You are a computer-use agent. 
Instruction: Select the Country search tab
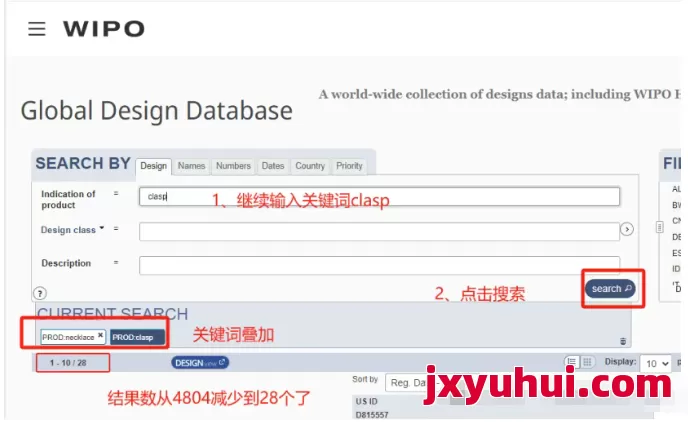[310, 166]
